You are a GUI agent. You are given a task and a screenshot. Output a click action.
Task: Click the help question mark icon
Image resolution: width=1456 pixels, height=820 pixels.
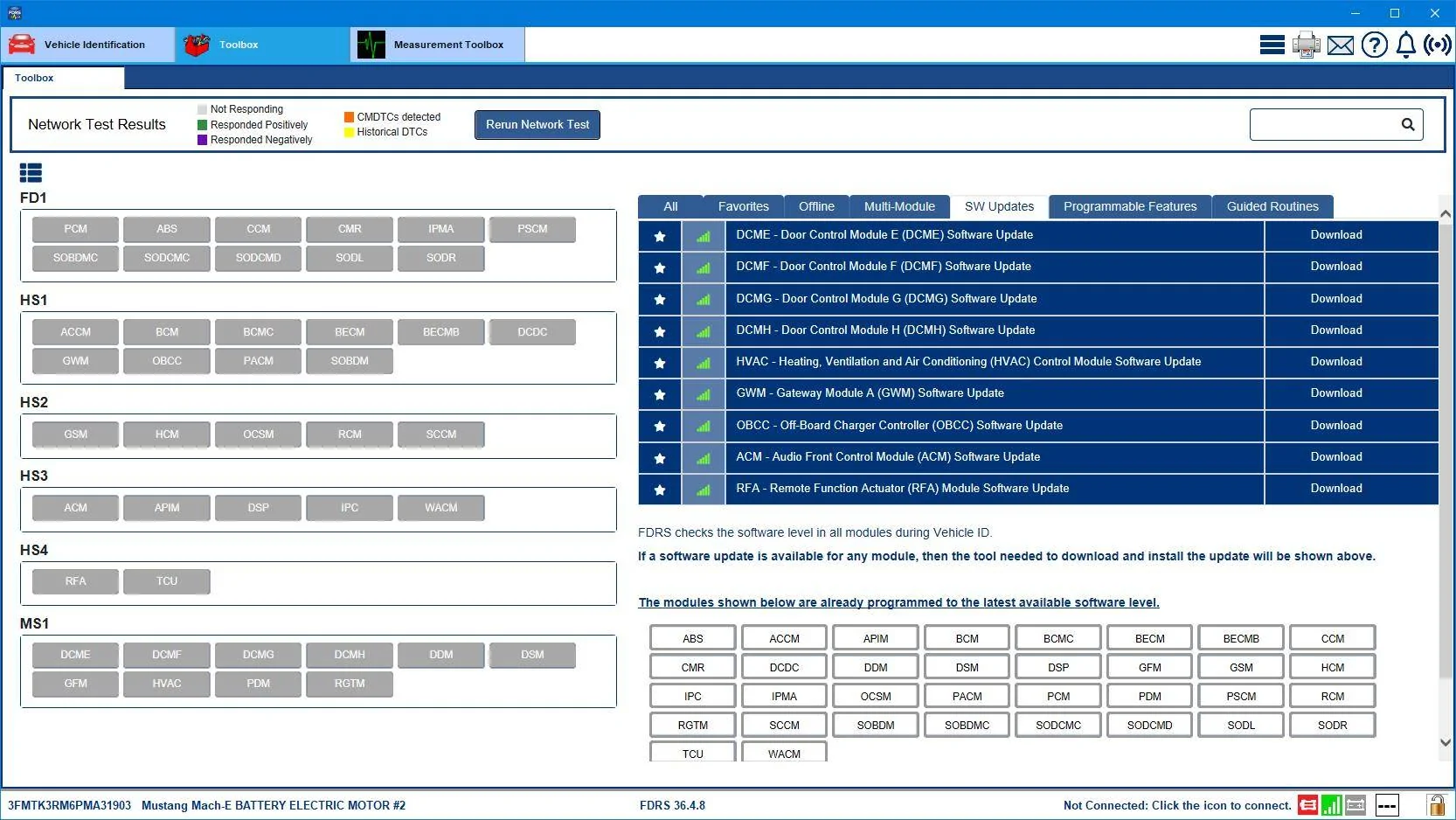tap(1375, 45)
